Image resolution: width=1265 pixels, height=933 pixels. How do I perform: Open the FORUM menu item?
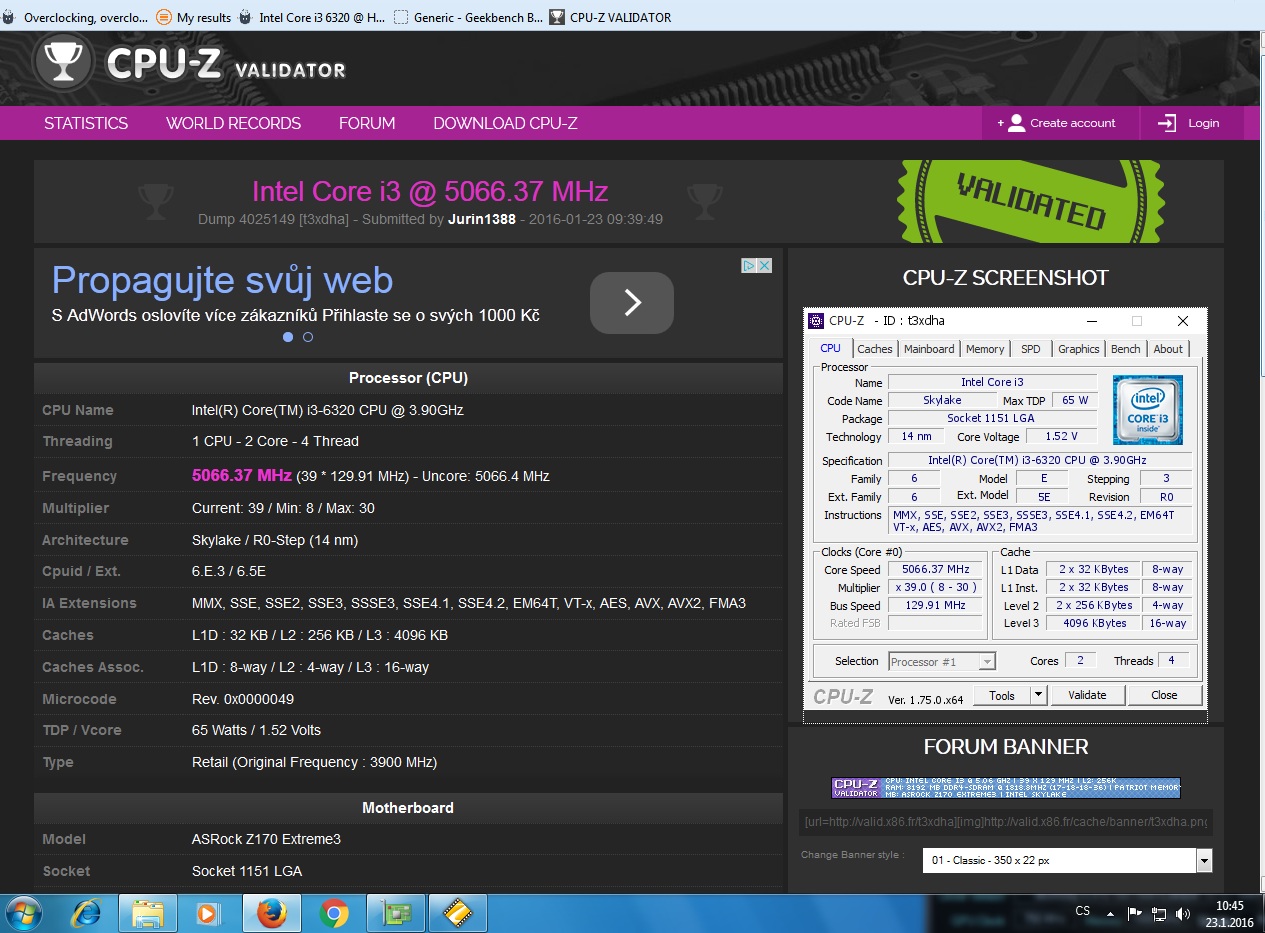[367, 123]
